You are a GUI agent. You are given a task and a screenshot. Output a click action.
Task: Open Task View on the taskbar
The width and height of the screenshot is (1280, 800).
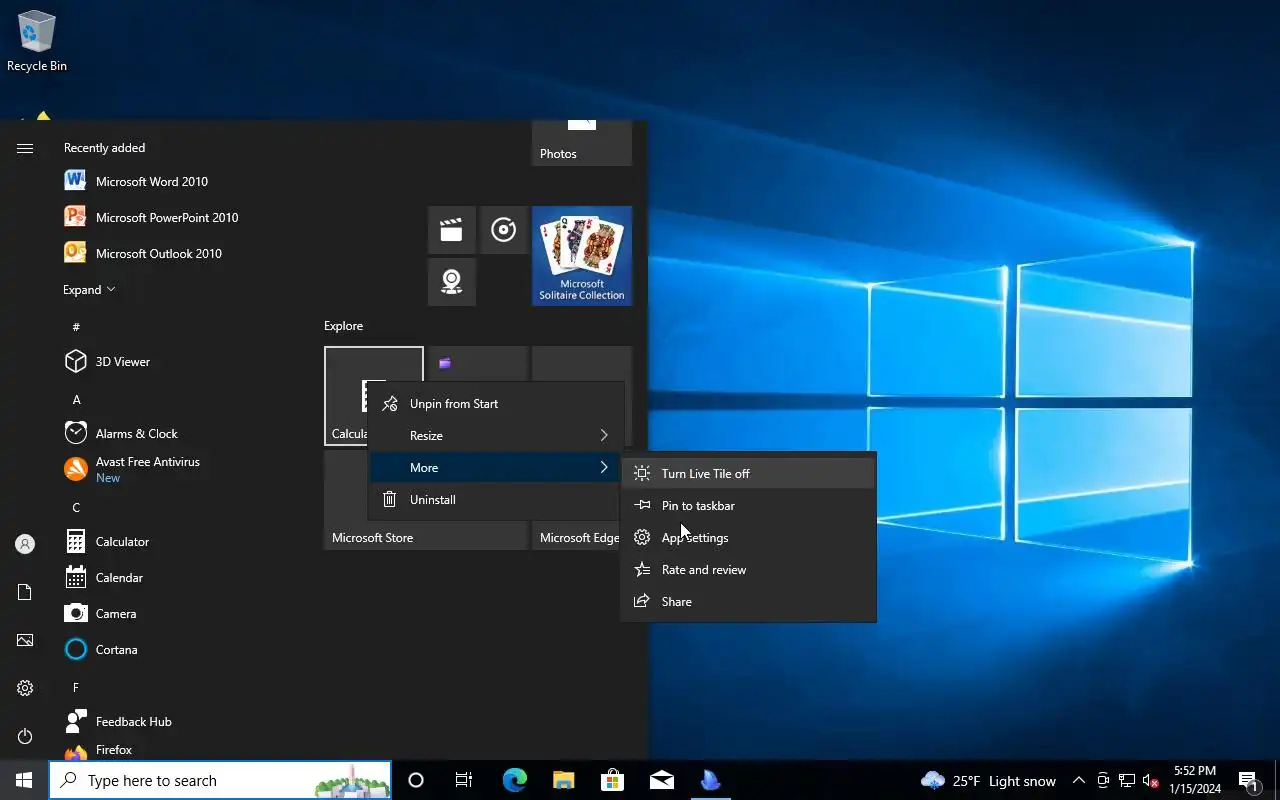point(464,780)
